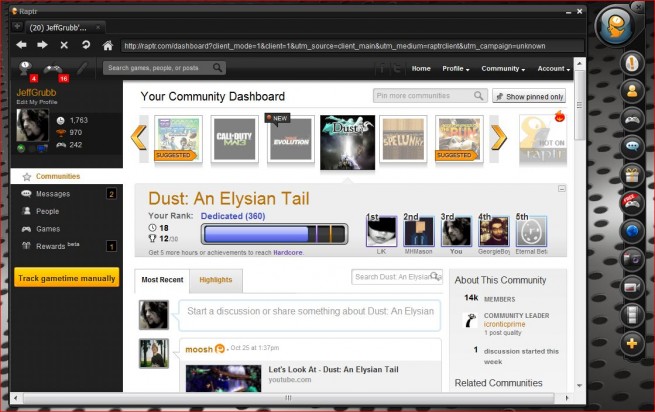Select Communities in the left sidebar
This screenshot has height=412, width=655.
click(x=67, y=176)
